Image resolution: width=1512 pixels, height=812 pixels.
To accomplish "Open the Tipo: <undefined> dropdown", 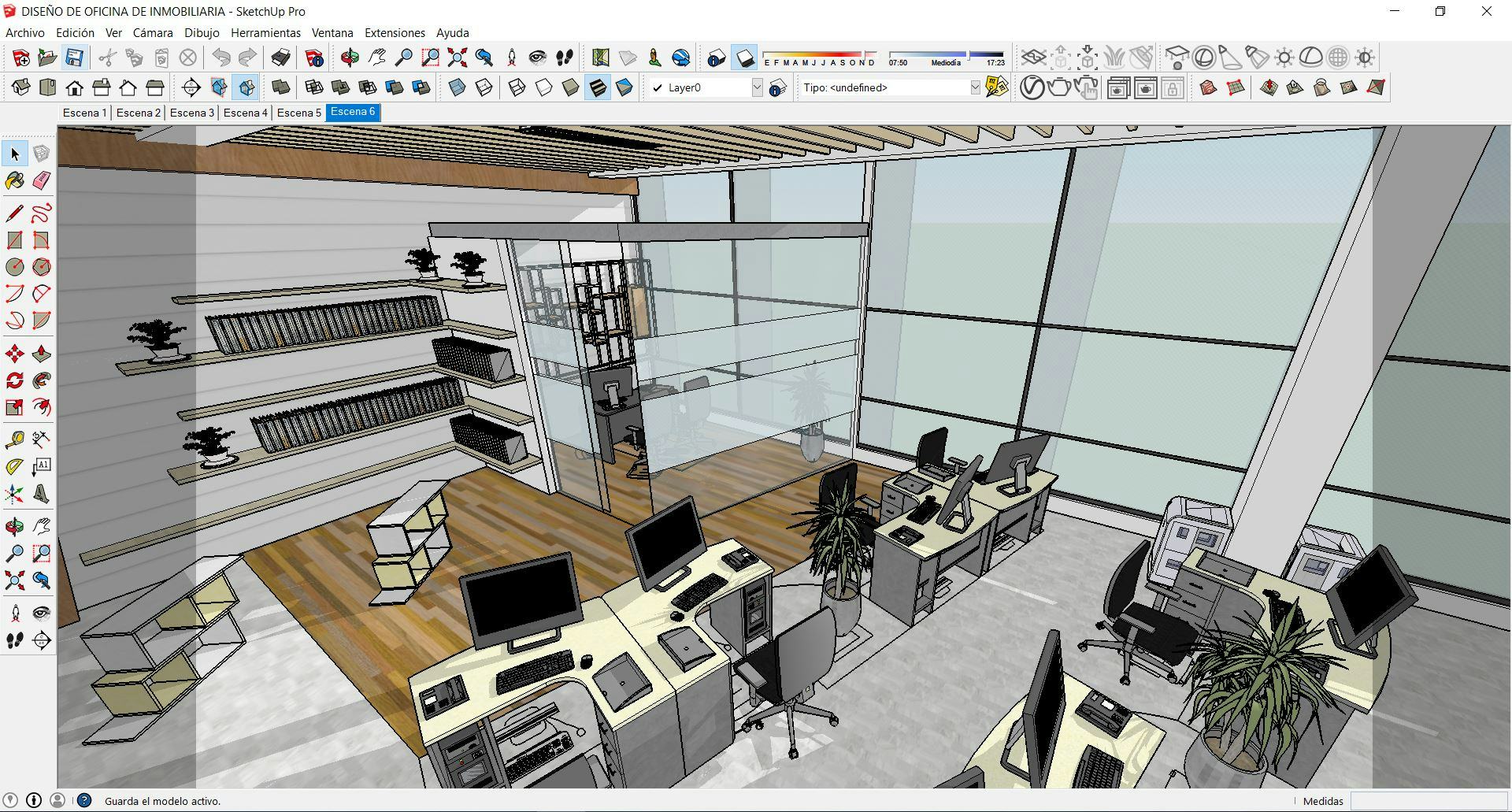I will tap(976, 87).
